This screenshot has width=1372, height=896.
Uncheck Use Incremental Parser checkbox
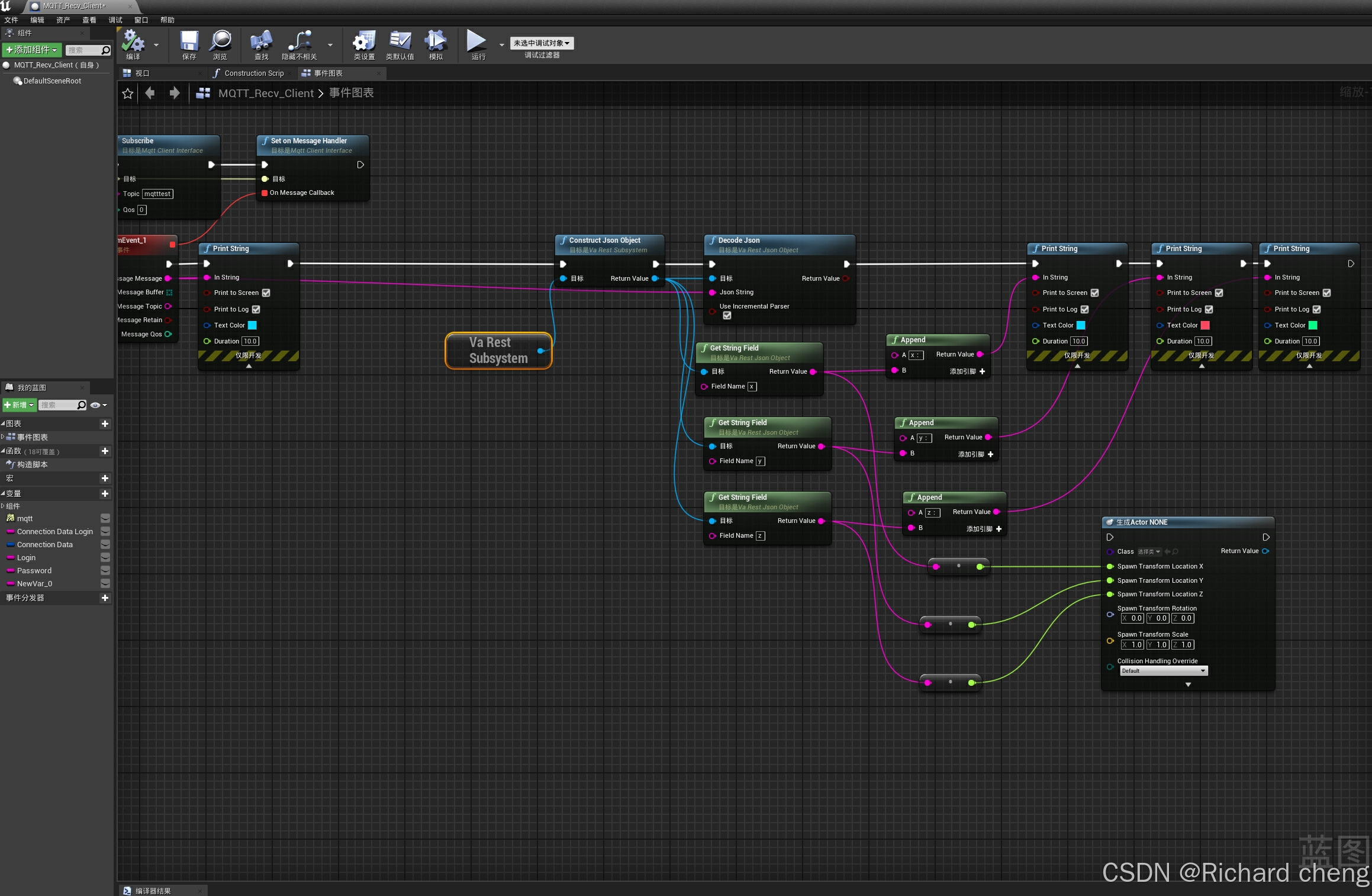pyautogui.click(x=727, y=316)
